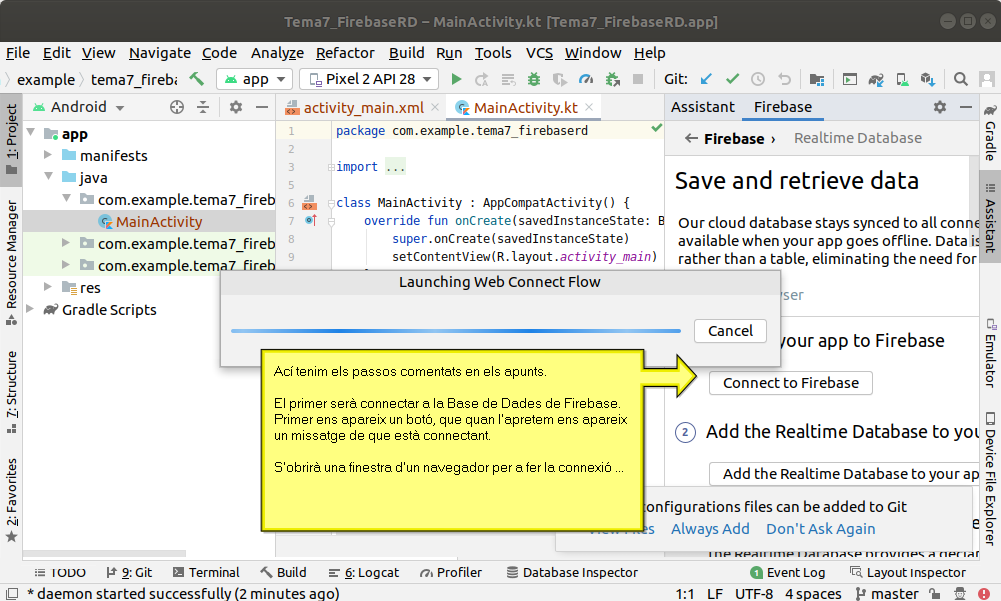The image size is (1001, 601).
Task: Click Sync Project with Gradle Files icon
Action: click(x=876, y=79)
